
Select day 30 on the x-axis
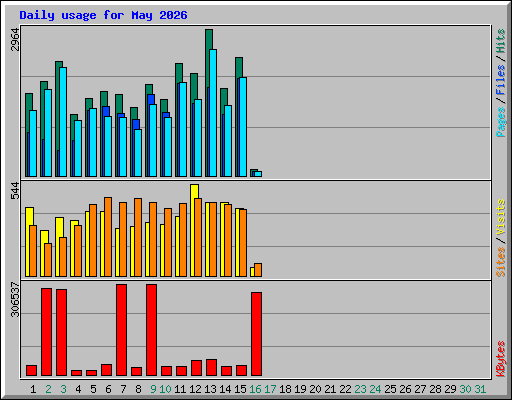(x=465, y=389)
